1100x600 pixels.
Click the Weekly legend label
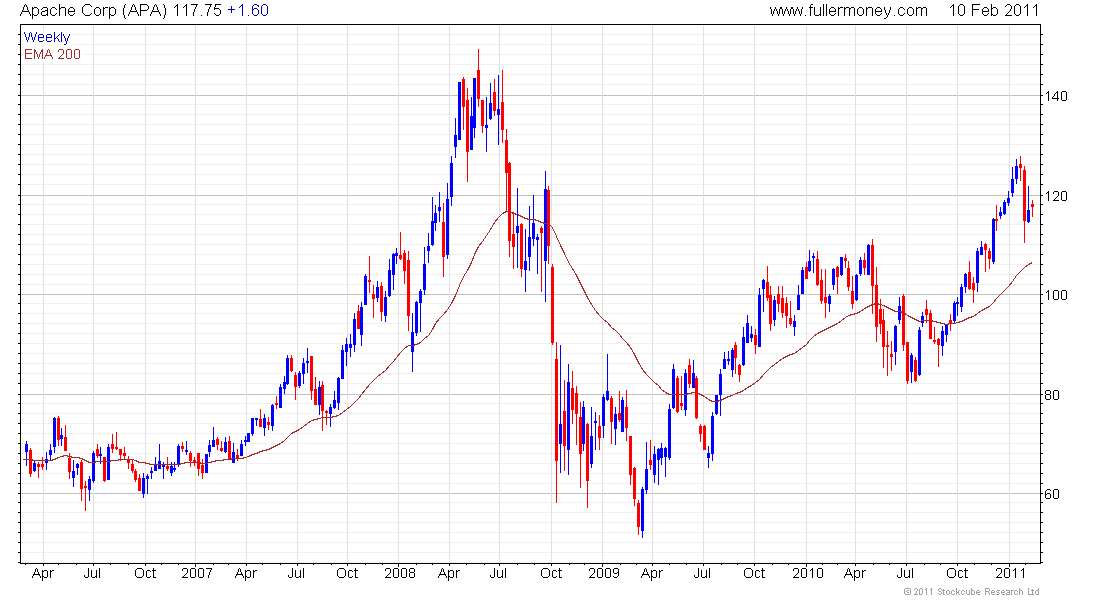coord(47,38)
